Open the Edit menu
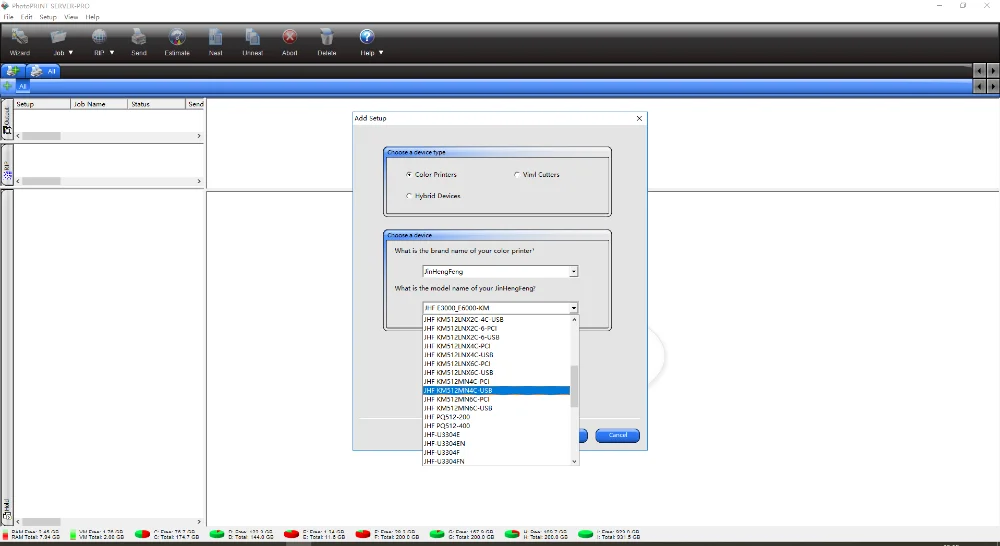This screenshot has height=546, width=1000. [26, 17]
